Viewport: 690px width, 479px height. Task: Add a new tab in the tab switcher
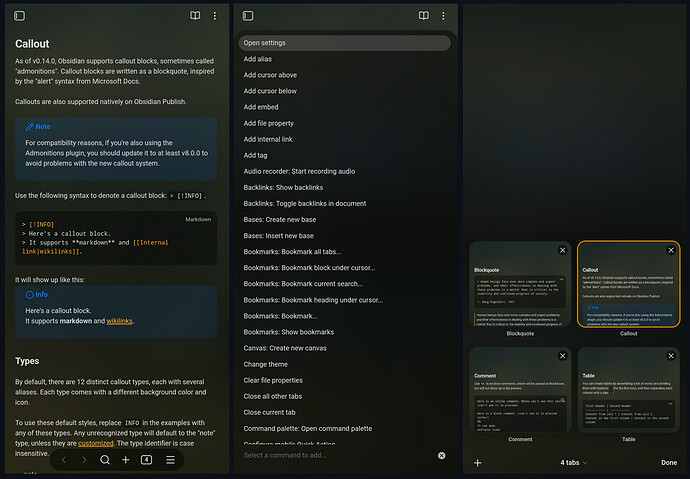(x=478, y=463)
